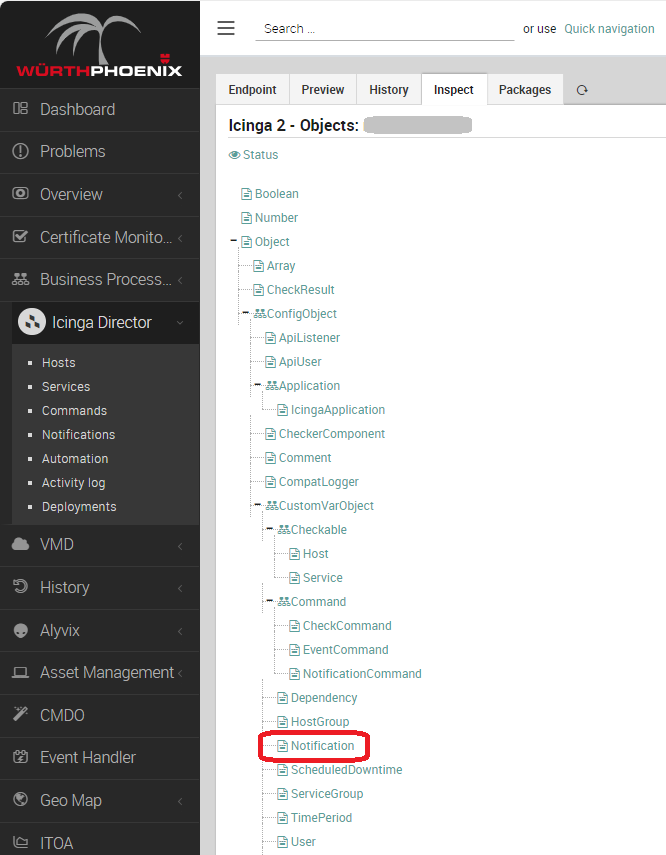
Task: Open the Notification object type
Action: pyautogui.click(x=322, y=745)
